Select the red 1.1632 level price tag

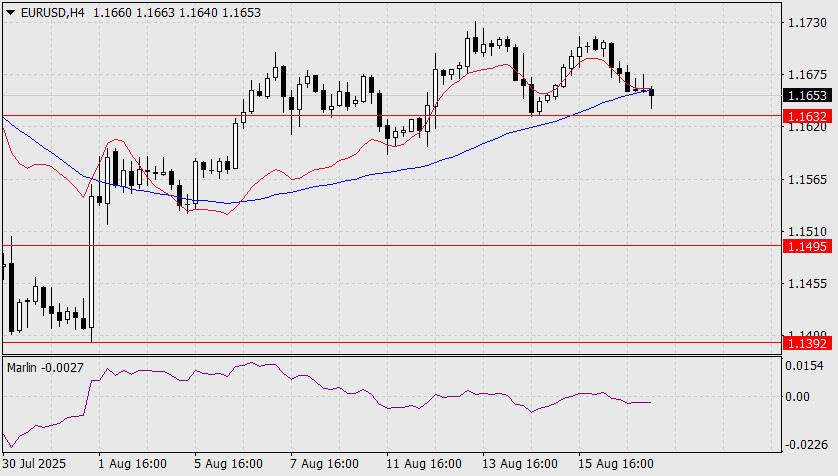coord(808,116)
